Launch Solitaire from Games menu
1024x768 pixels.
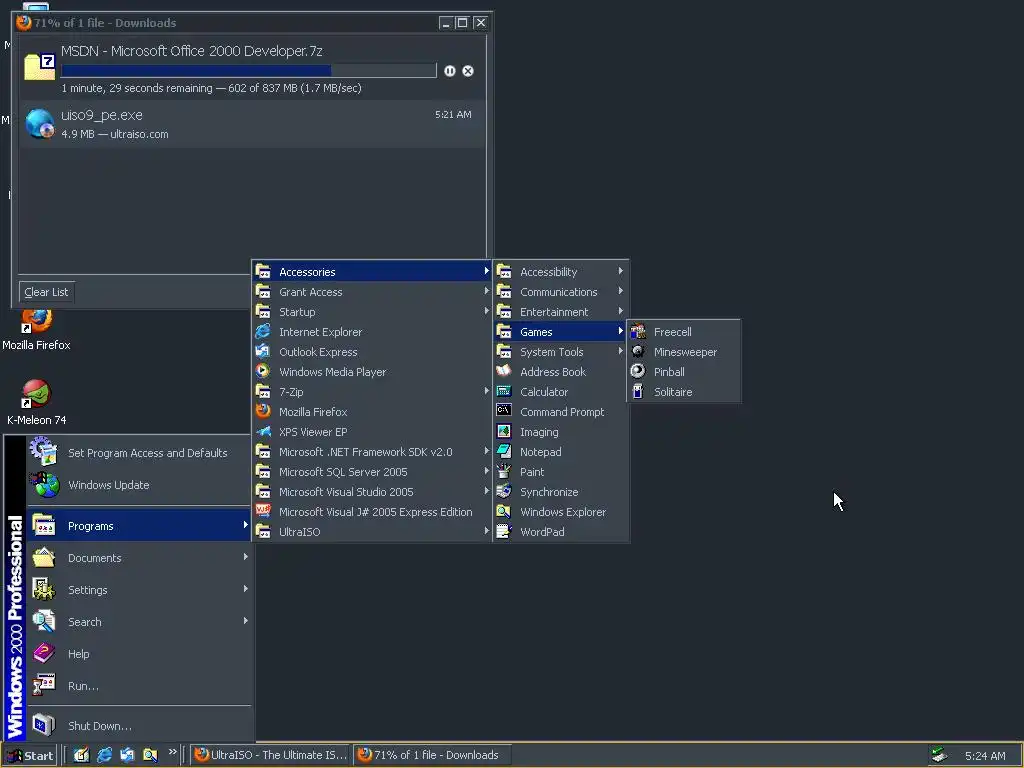pyautogui.click(x=684, y=392)
